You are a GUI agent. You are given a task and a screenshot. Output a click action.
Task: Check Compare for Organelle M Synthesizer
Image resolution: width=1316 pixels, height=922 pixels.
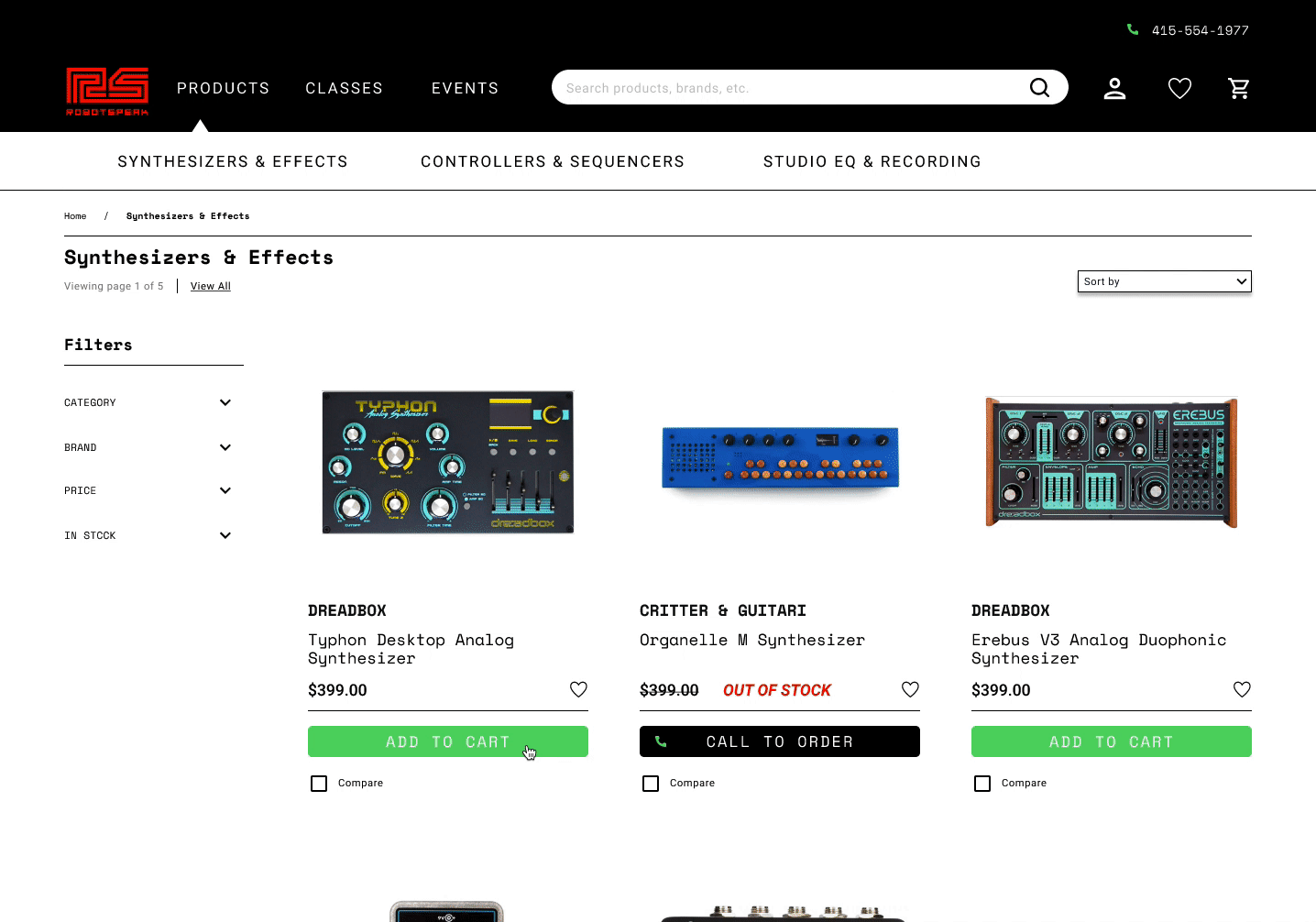click(651, 784)
